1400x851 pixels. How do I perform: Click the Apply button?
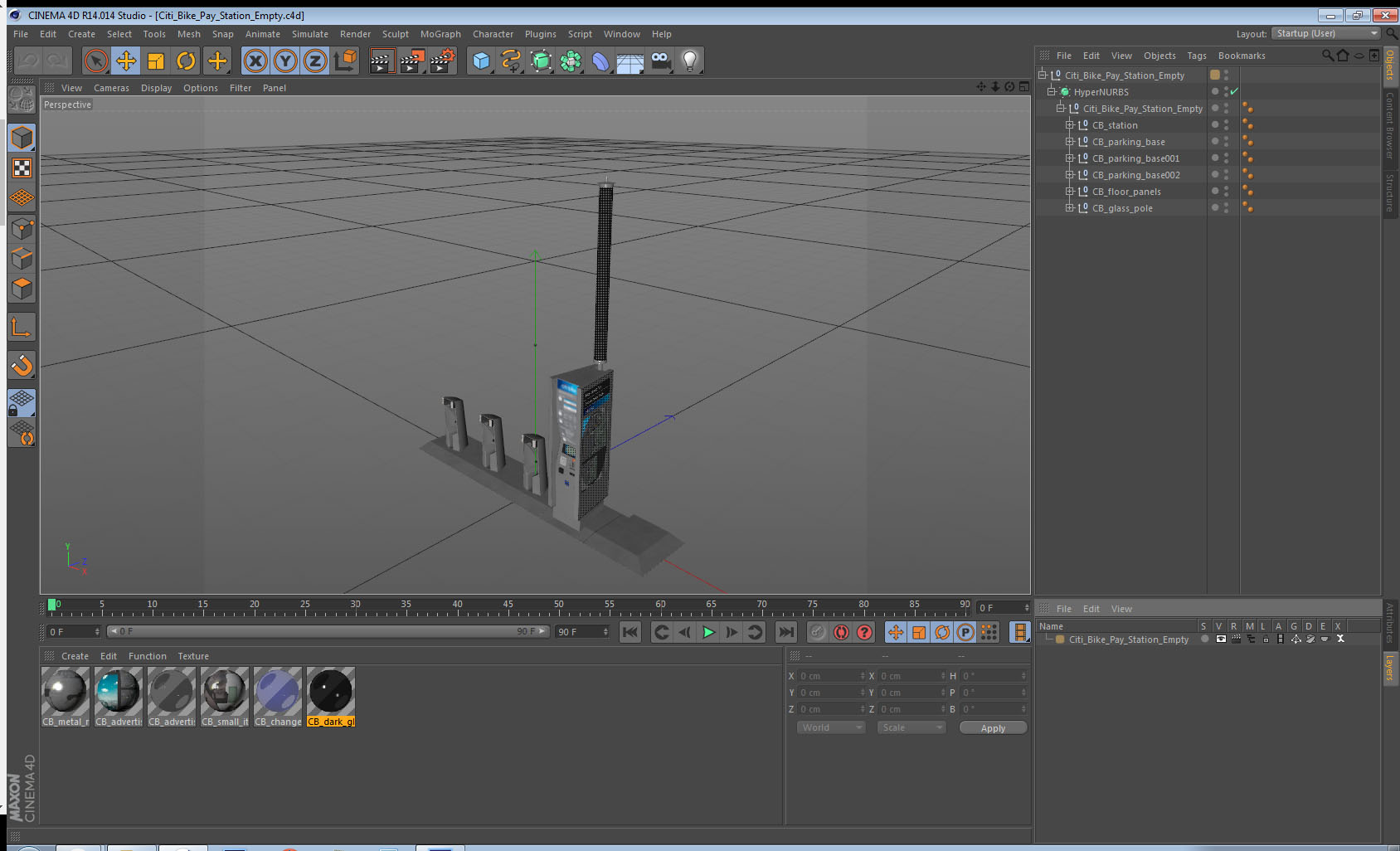click(x=993, y=728)
